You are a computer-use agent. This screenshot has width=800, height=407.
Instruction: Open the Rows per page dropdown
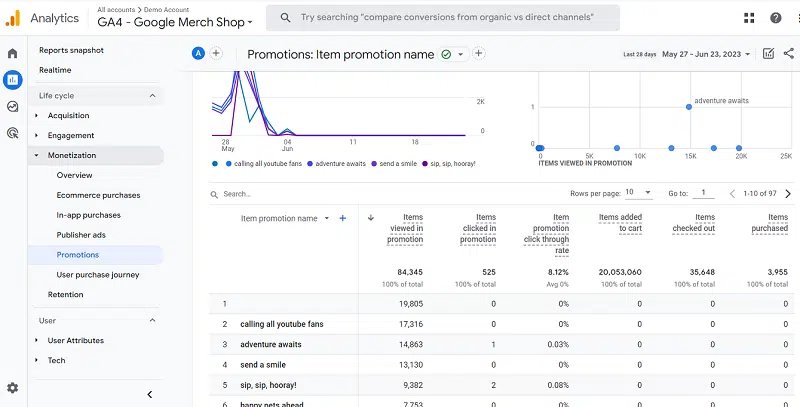[x=638, y=193]
